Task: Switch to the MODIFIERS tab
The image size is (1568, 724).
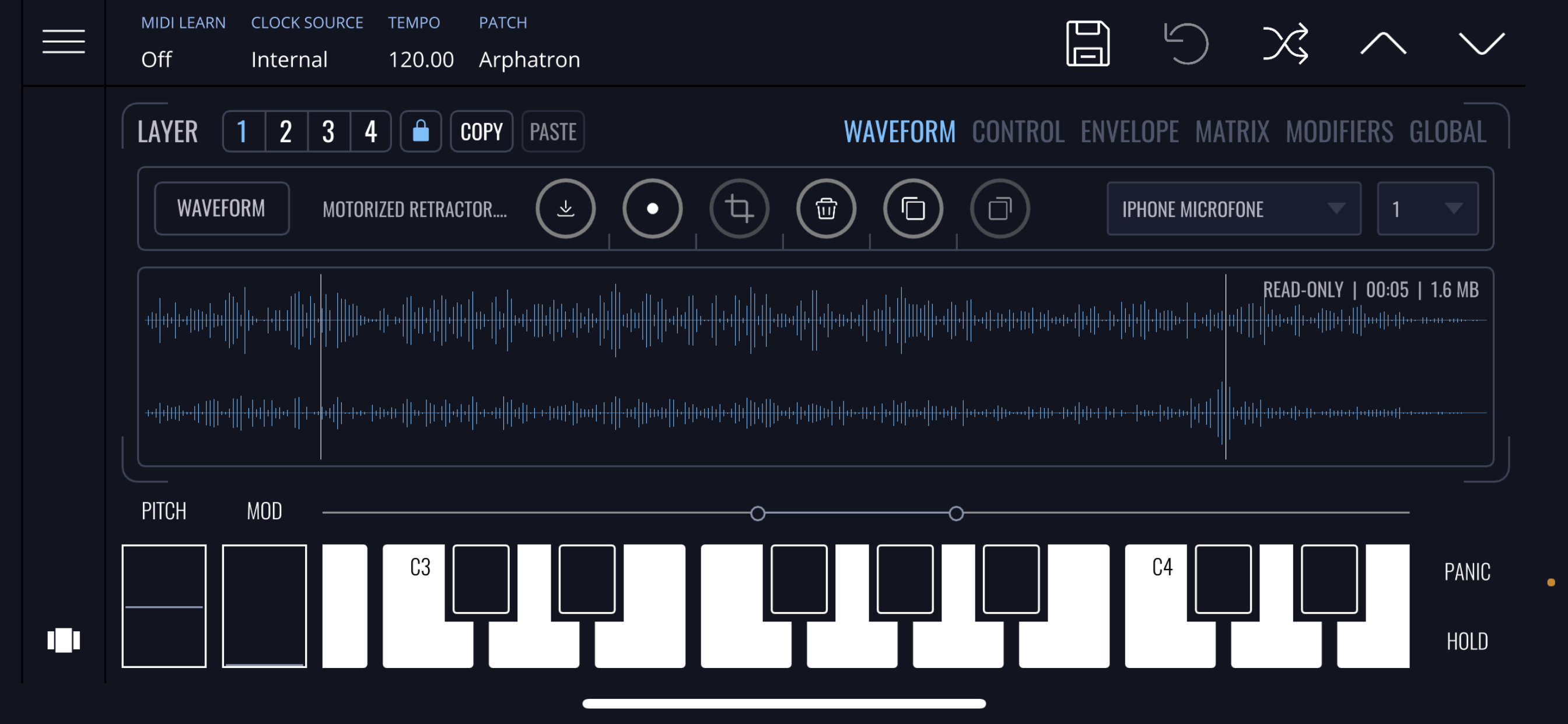Action: tap(1339, 131)
